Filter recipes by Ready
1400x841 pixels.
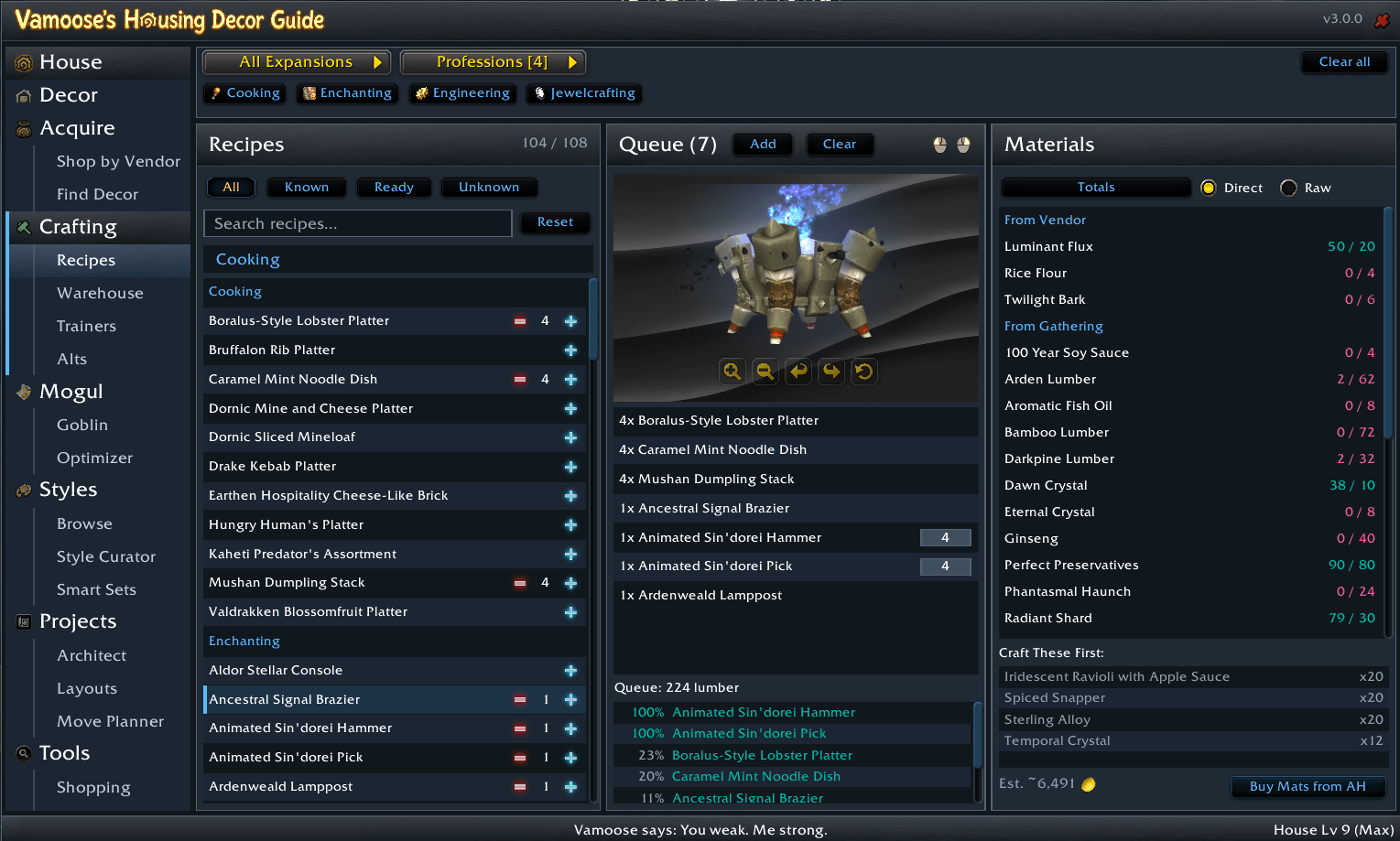pyautogui.click(x=394, y=188)
